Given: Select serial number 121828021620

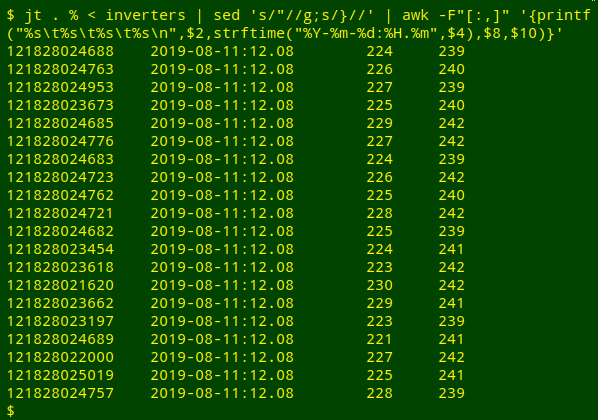Looking at the screenshot, I should coord(60,285).
